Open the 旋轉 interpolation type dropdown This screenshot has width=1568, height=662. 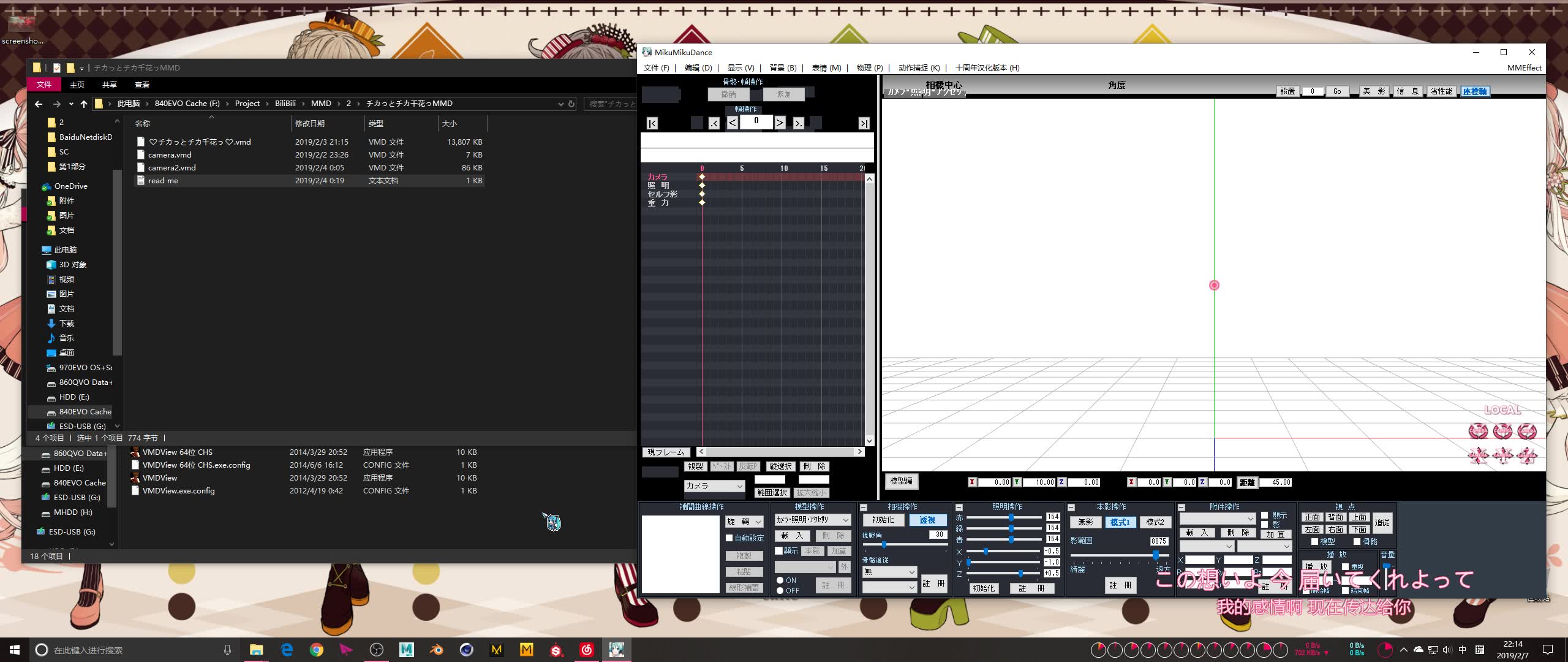pos(744,521)
